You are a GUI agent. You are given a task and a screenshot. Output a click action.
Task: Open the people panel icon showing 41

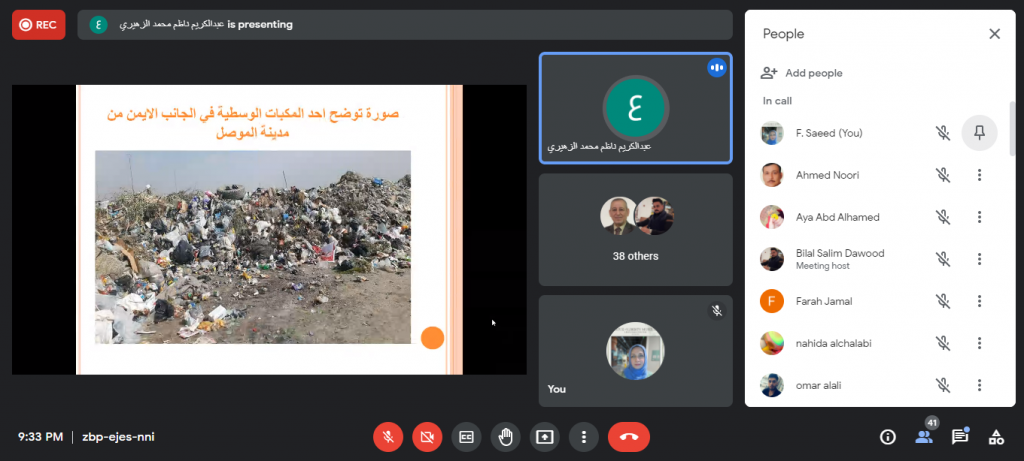(924, 437)
